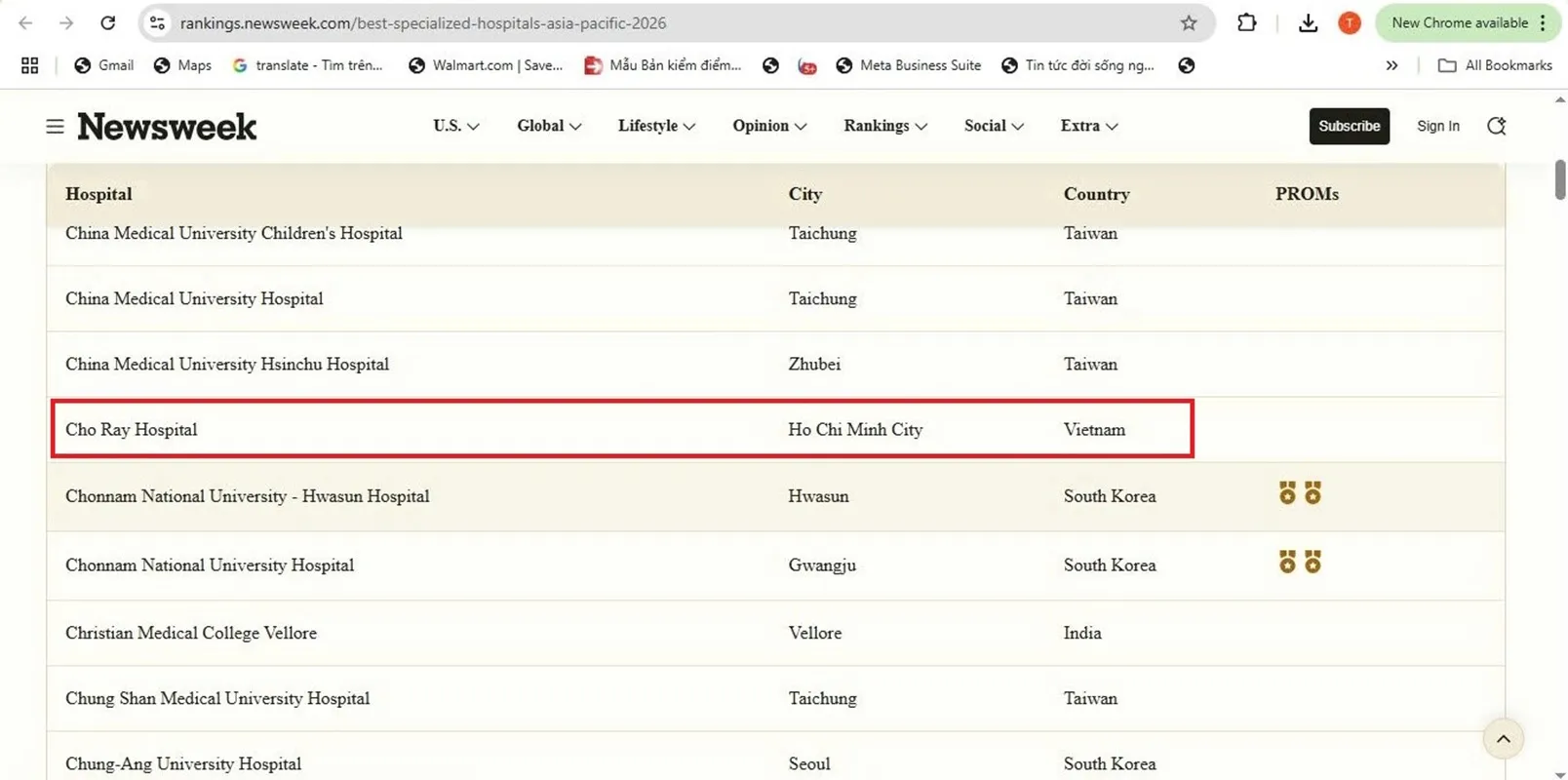Click the scrollbar down arrow

pyautogui.click(x=1560, y=774)
